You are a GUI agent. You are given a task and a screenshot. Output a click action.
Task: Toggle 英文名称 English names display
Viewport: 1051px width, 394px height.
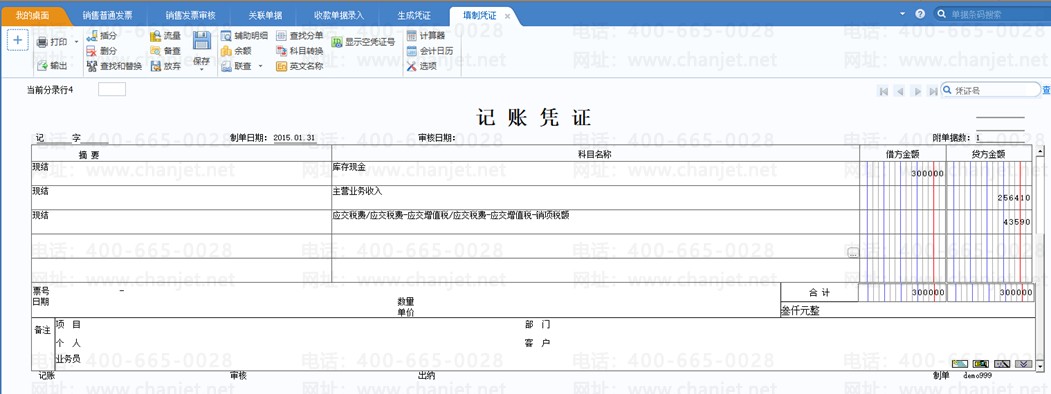(x=299, y=66)
